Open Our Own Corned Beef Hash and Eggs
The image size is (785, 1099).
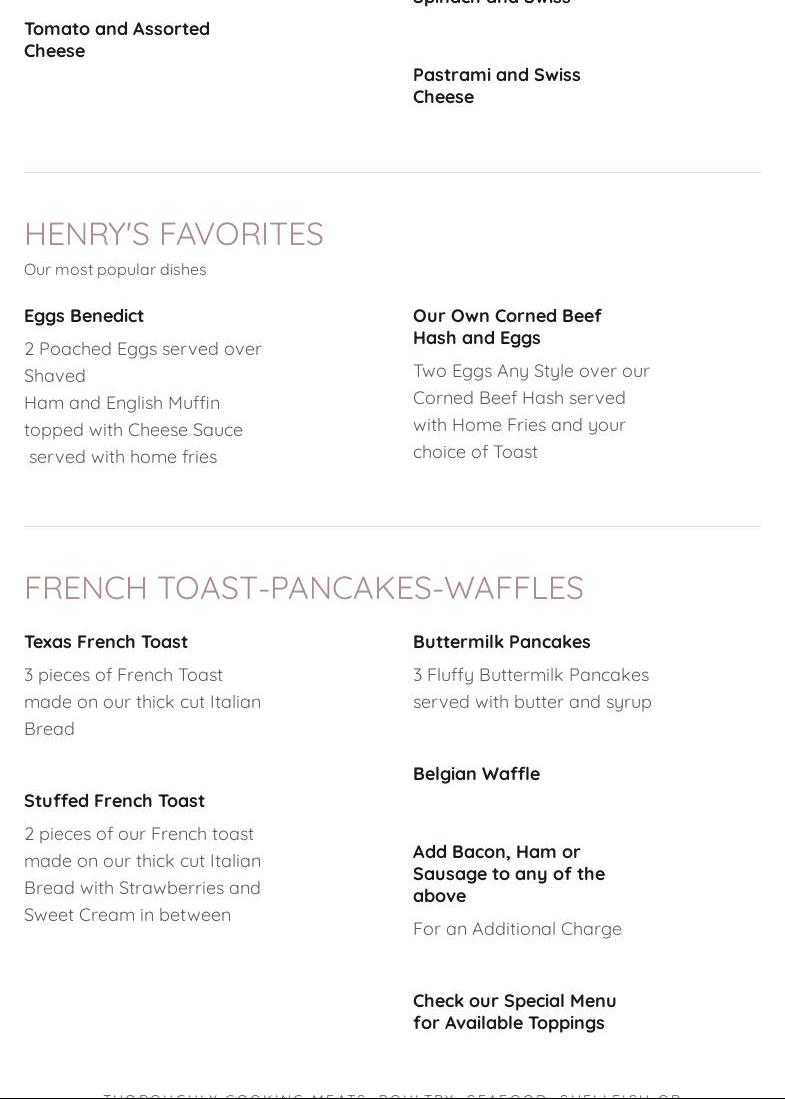506,327
